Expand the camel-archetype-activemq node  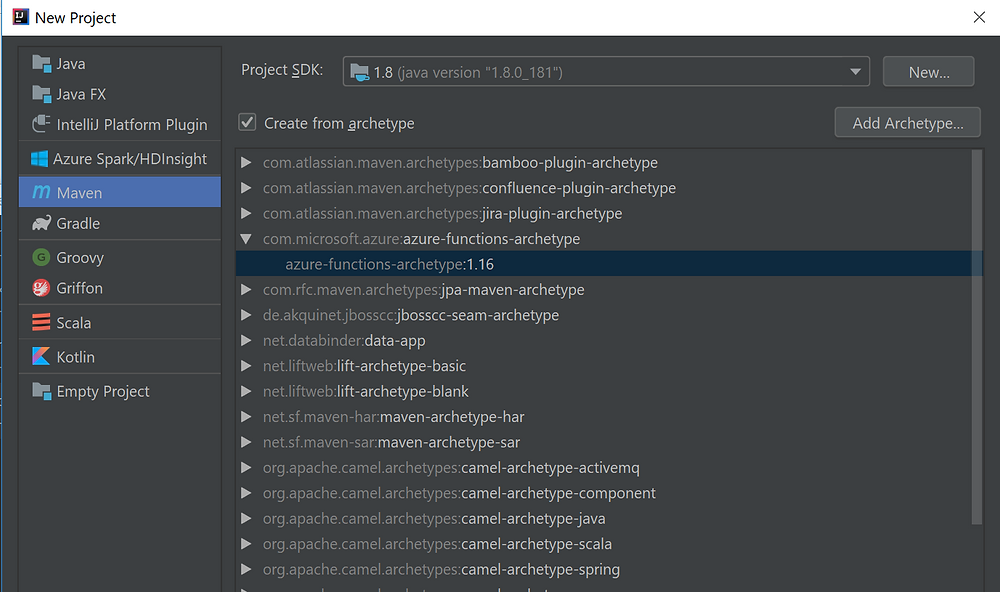tap(246, 468)
